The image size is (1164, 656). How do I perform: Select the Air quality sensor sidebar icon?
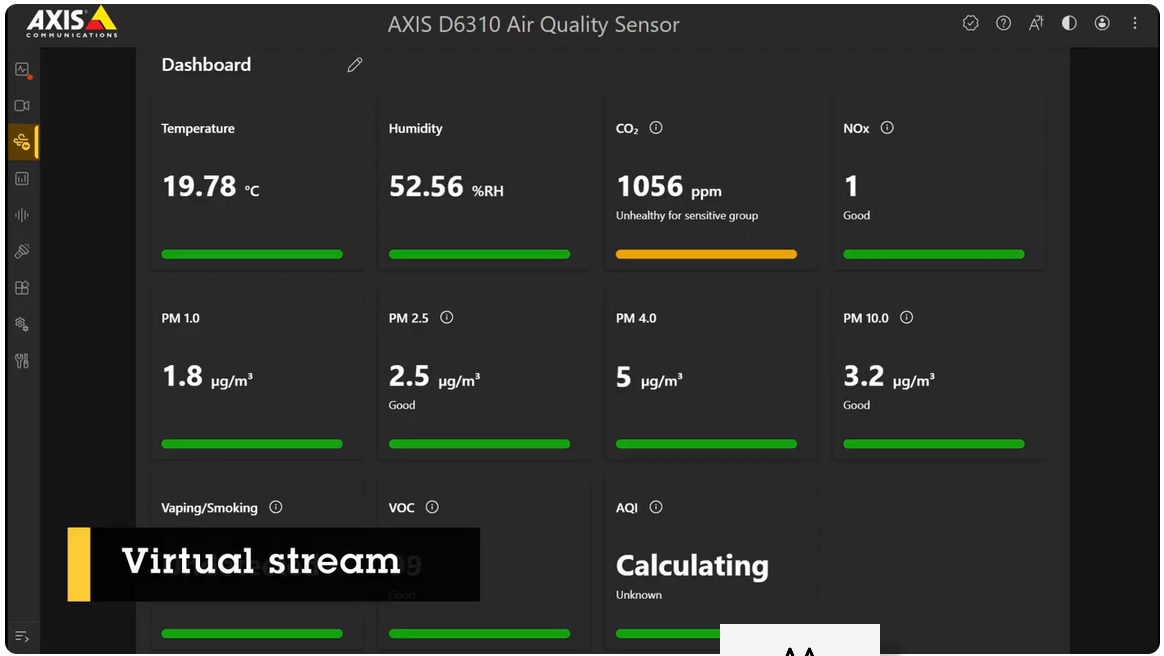22,142
